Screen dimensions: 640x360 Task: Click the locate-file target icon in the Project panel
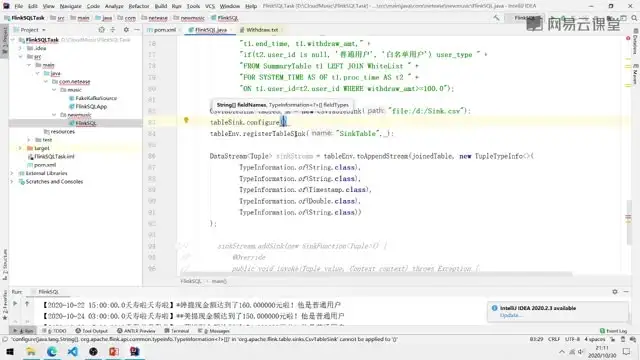tap(102, 30)
